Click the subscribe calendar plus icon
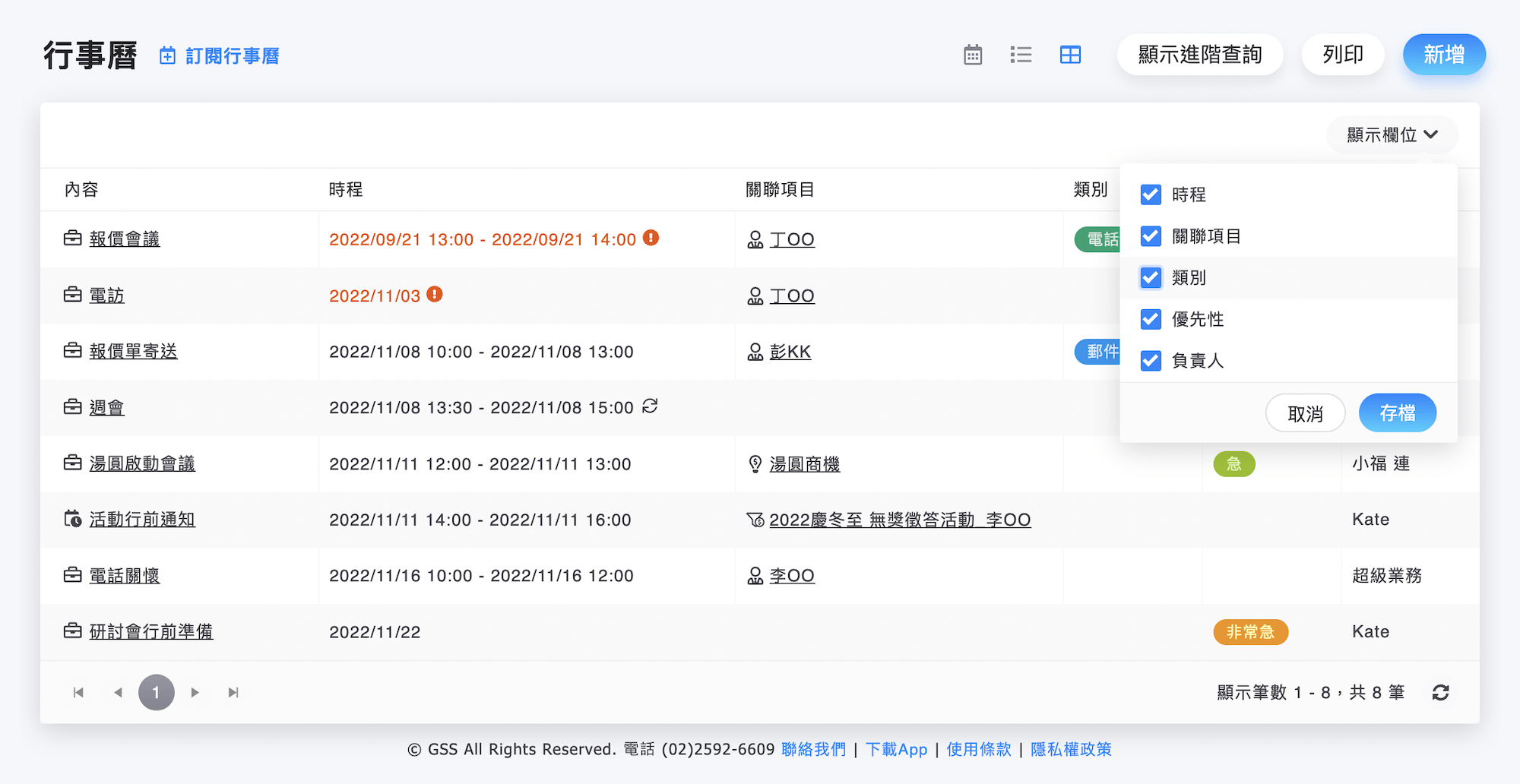 167,55
